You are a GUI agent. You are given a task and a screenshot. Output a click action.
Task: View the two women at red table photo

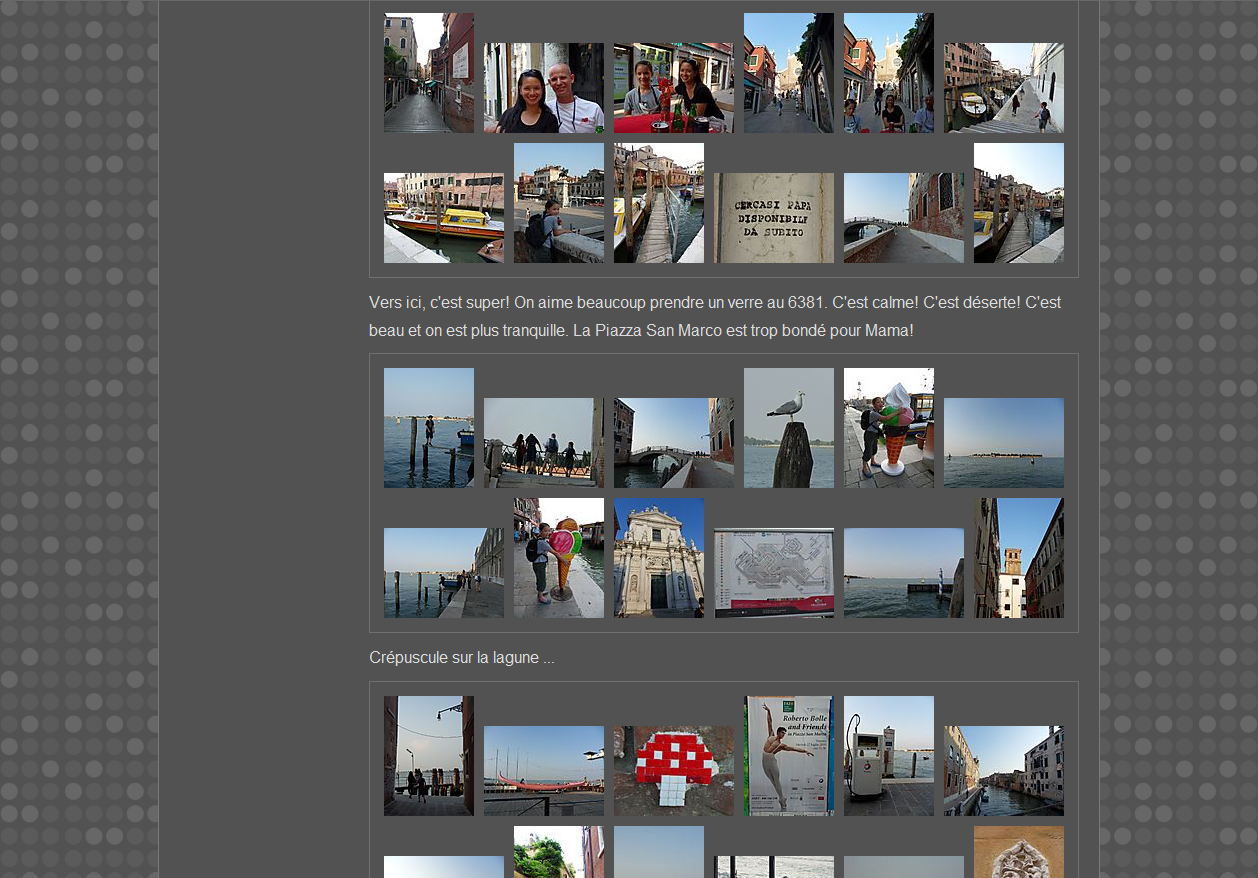pyautogui.click(x=673, y=88)
